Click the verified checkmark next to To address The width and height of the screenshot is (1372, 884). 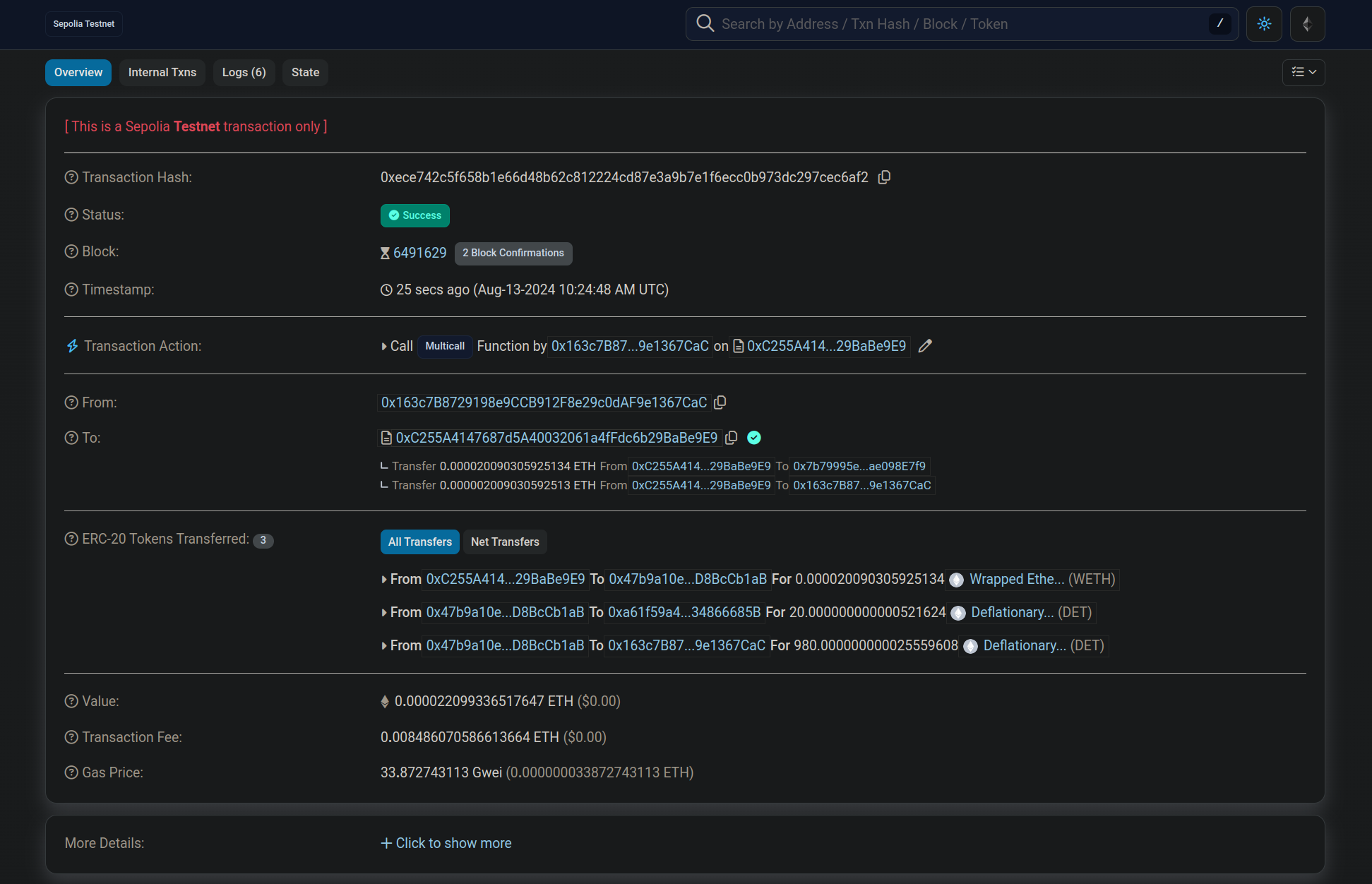[x=754, y=438]
